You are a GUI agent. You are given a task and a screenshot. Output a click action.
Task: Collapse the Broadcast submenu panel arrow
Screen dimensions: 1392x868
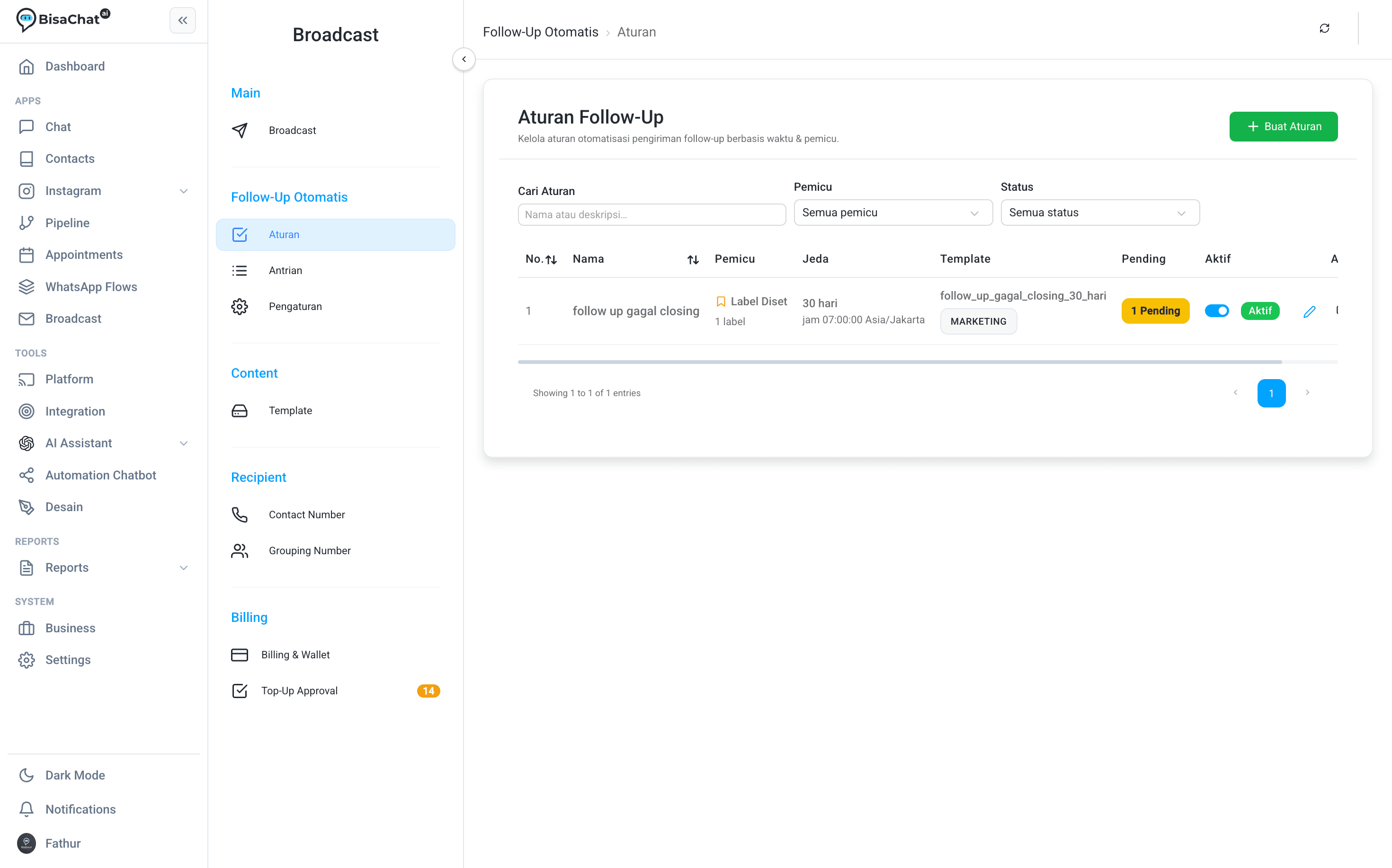pyautogui.click(x=464, y=59)
